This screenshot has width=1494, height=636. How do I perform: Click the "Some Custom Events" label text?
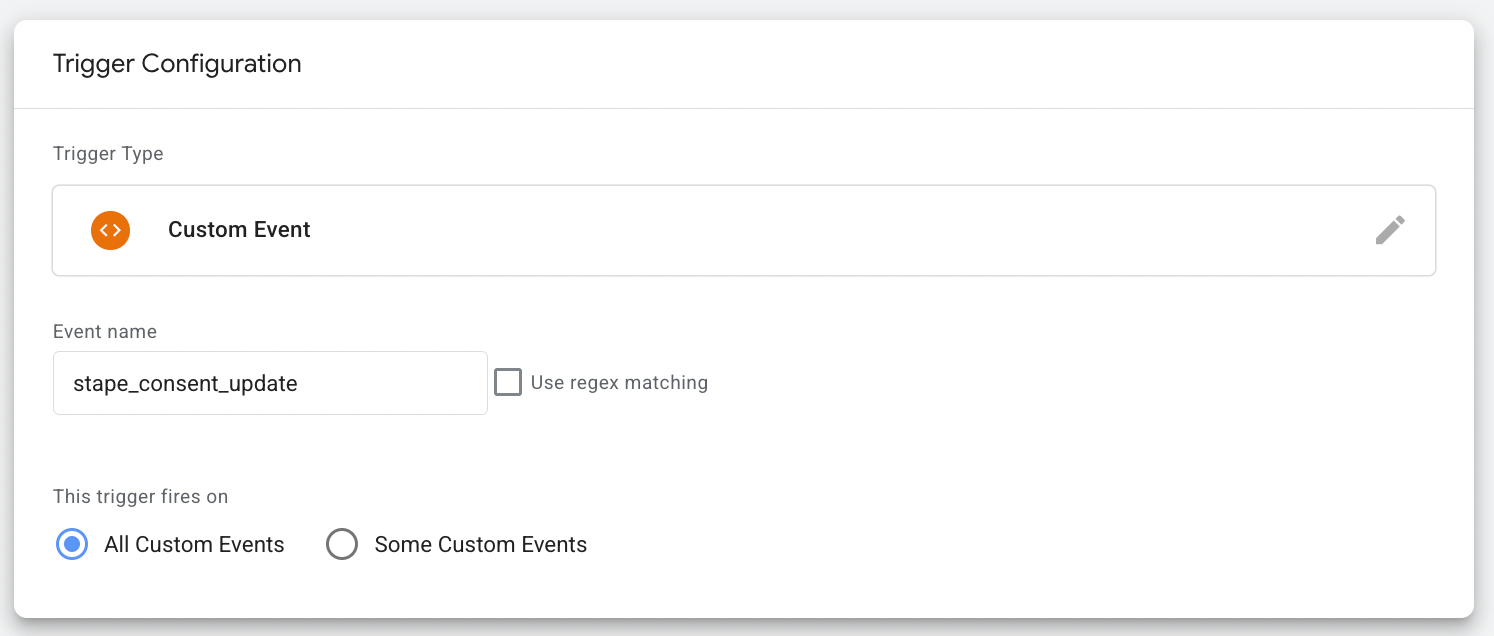click(x=480, y=545)
